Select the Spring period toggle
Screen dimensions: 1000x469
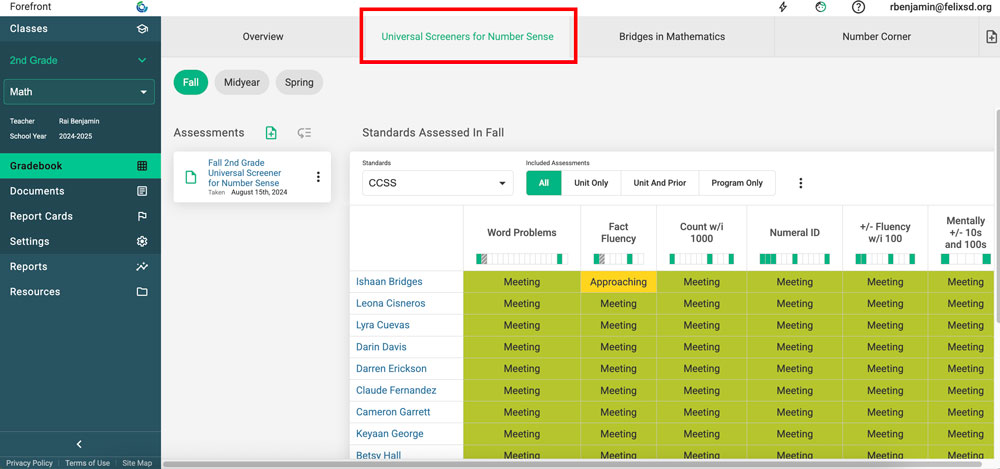pyautogui.click(x=299, y=82)
